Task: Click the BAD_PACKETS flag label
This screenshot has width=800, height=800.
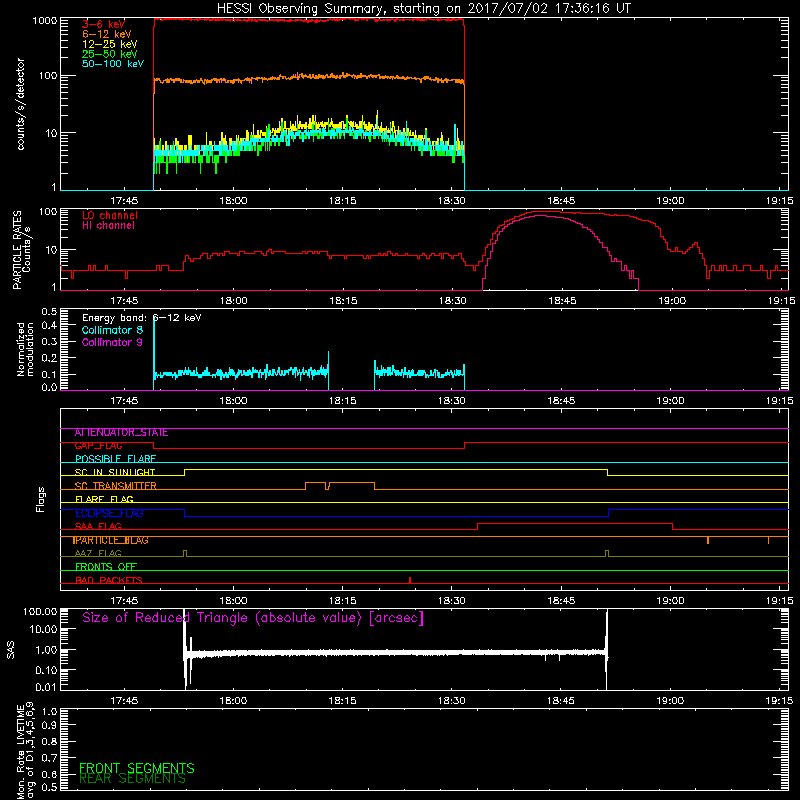Action: tap(109, 580)
